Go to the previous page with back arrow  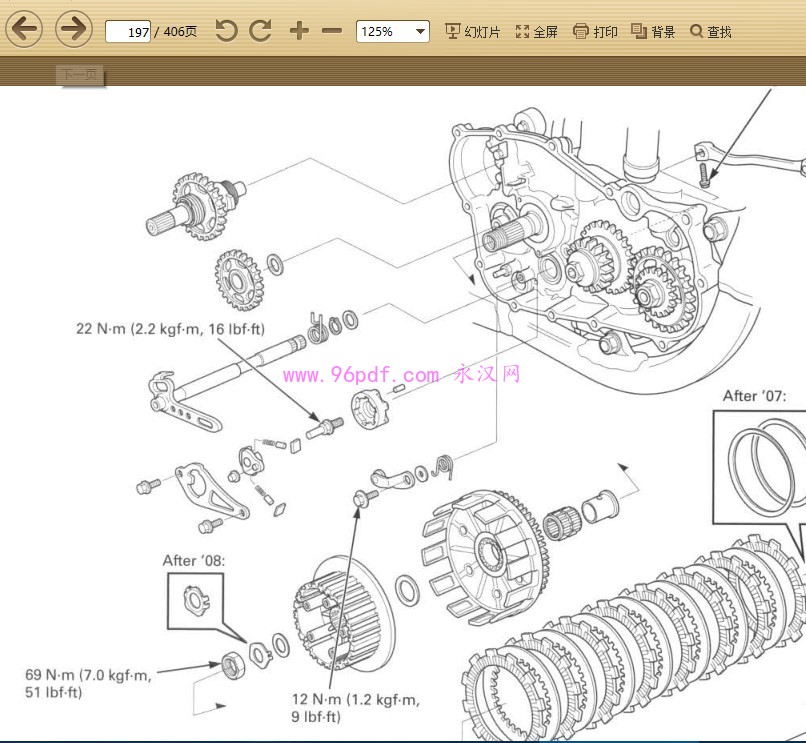24,28
